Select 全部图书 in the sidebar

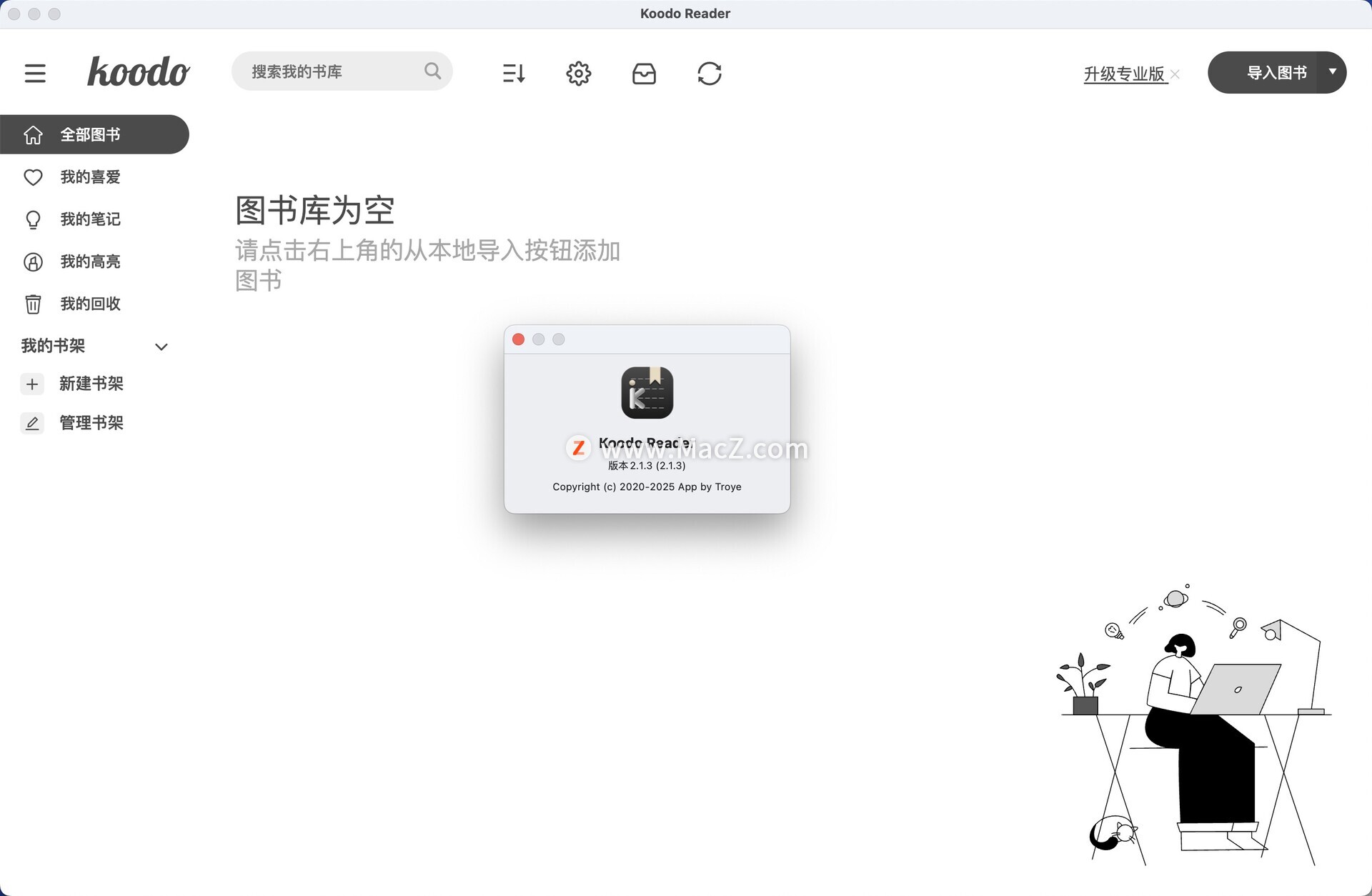[x=94, y=134]
